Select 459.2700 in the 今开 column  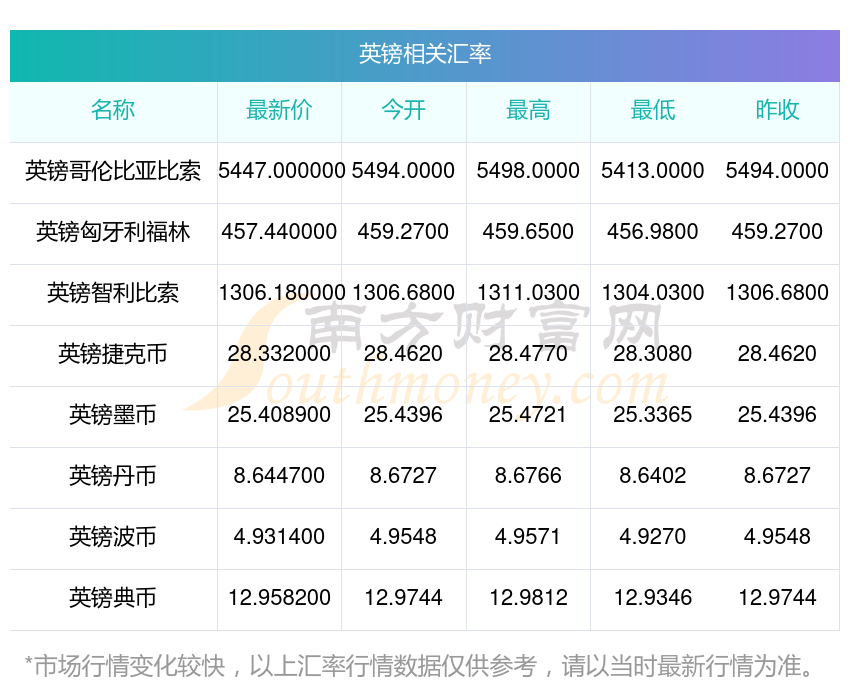click(x=403, y=232)
